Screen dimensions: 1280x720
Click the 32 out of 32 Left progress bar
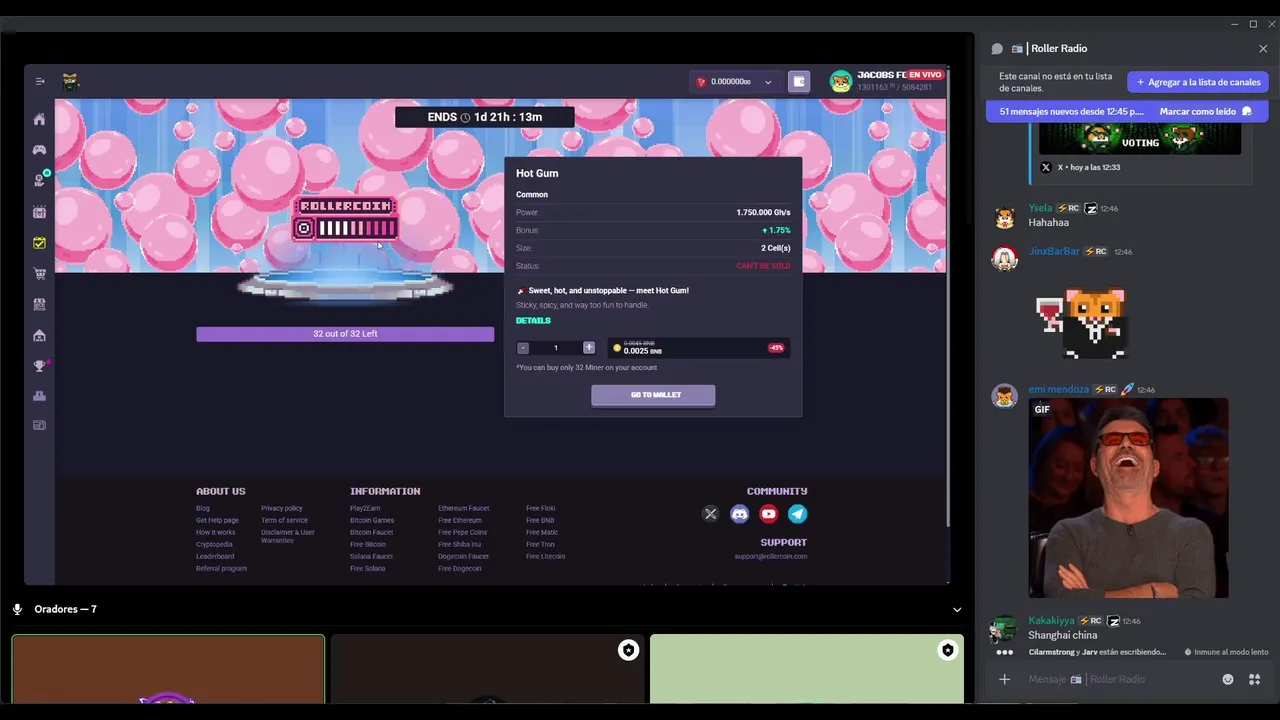345,334
